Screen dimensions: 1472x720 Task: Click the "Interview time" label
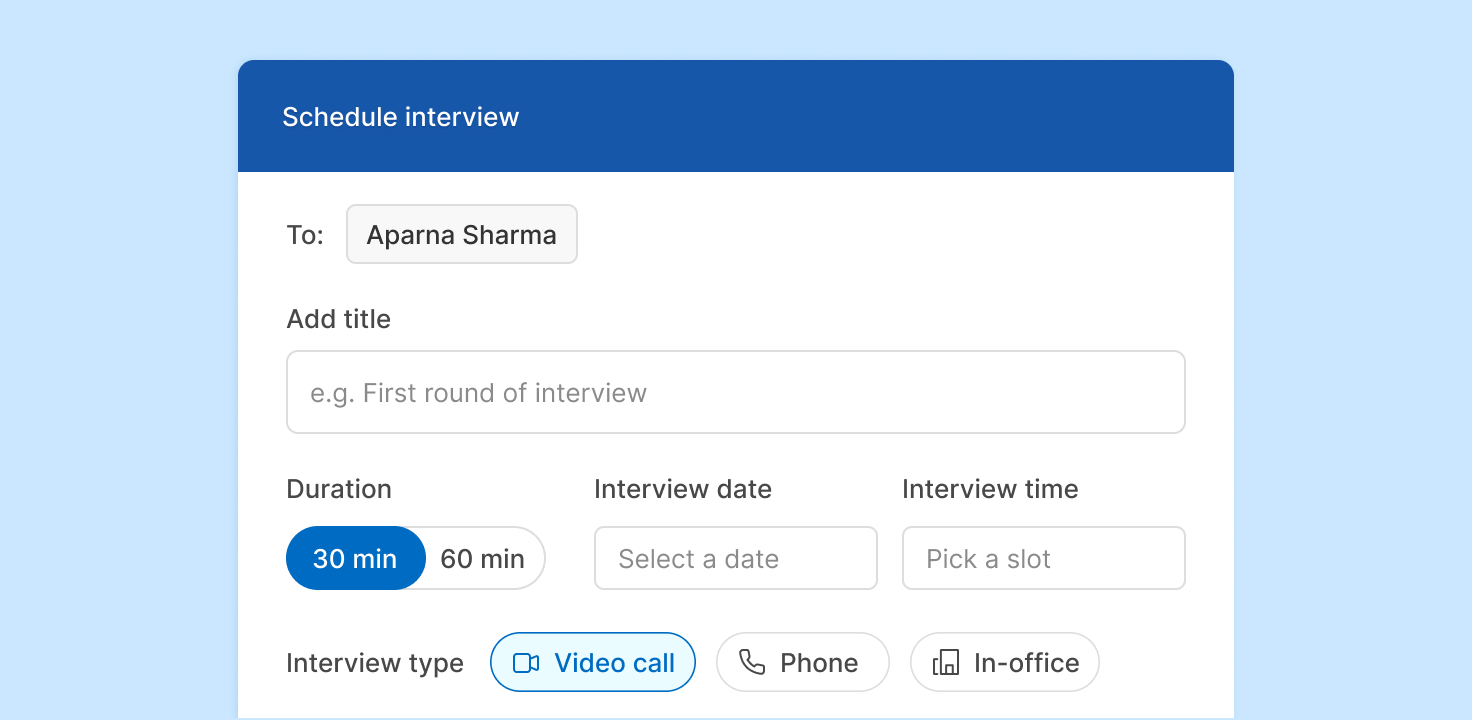(x=990, y=489)
